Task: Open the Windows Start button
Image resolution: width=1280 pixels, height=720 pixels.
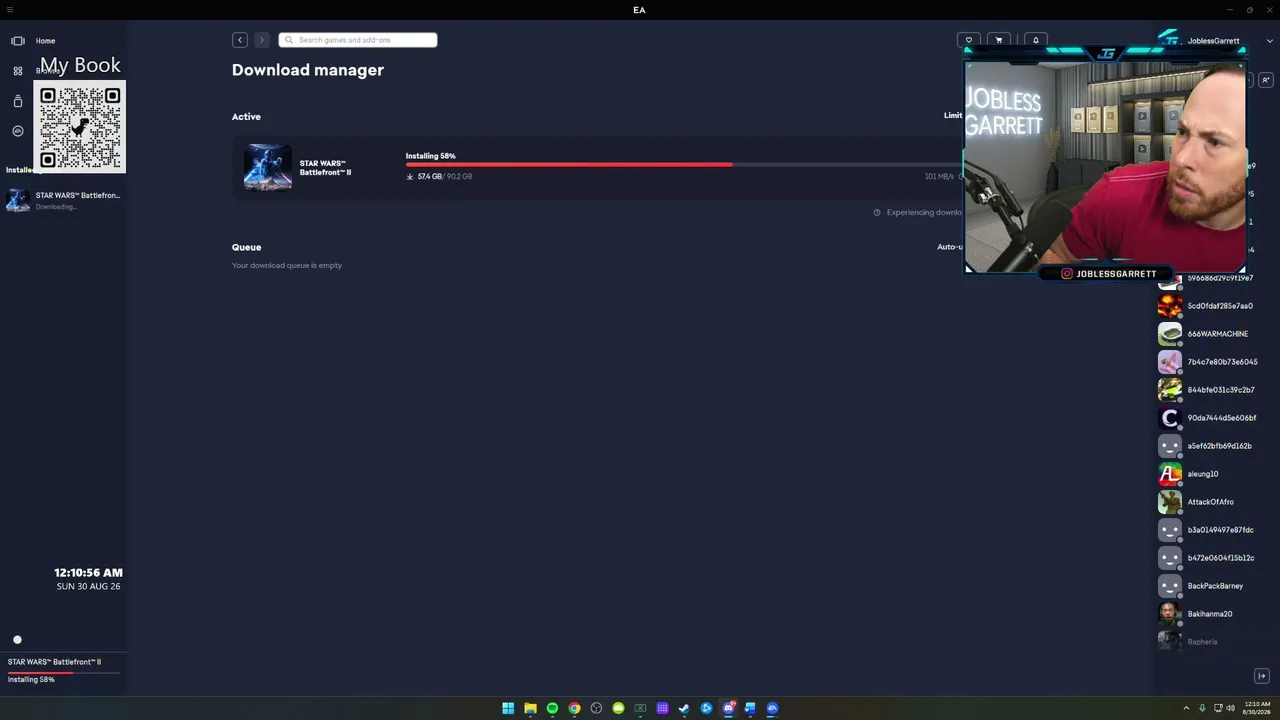Action: [x=508, y=708]
